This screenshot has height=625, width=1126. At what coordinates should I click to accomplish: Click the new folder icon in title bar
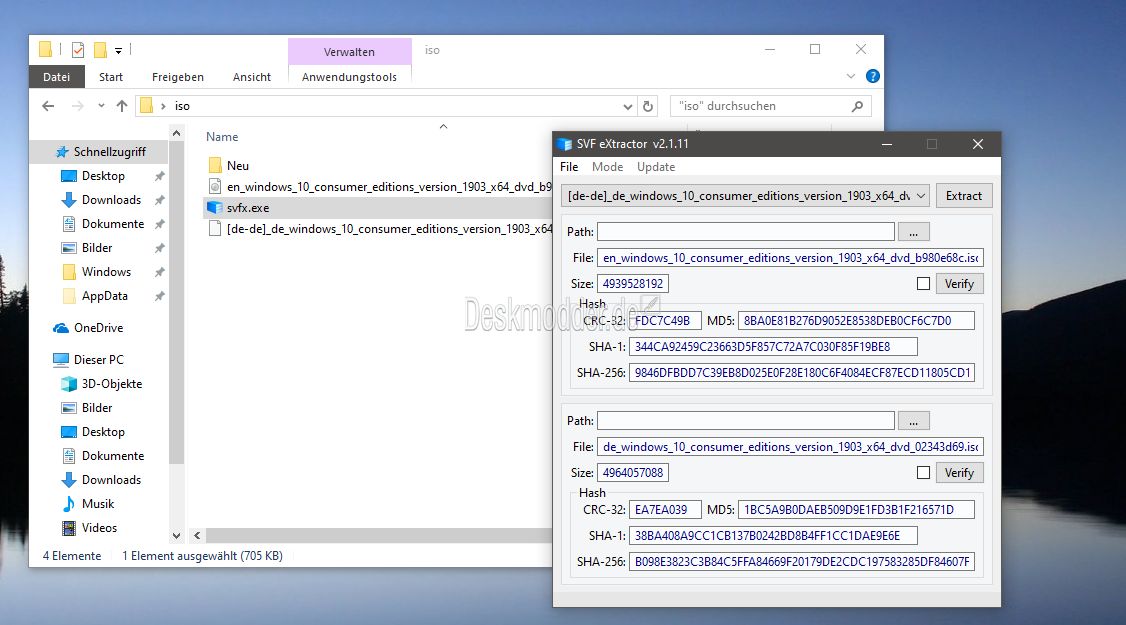click(x=101, y=50)
